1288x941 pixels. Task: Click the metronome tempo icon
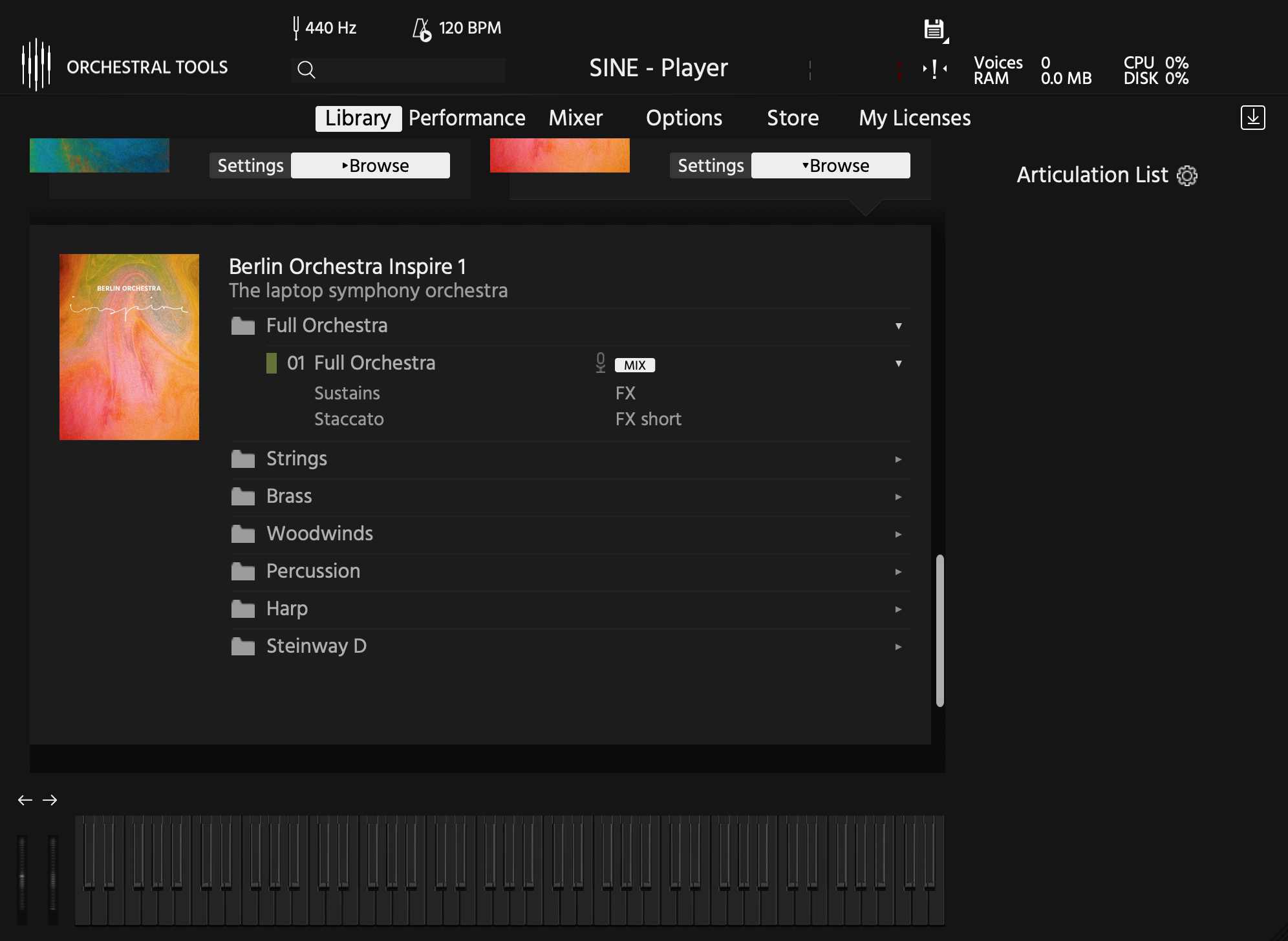422,29
